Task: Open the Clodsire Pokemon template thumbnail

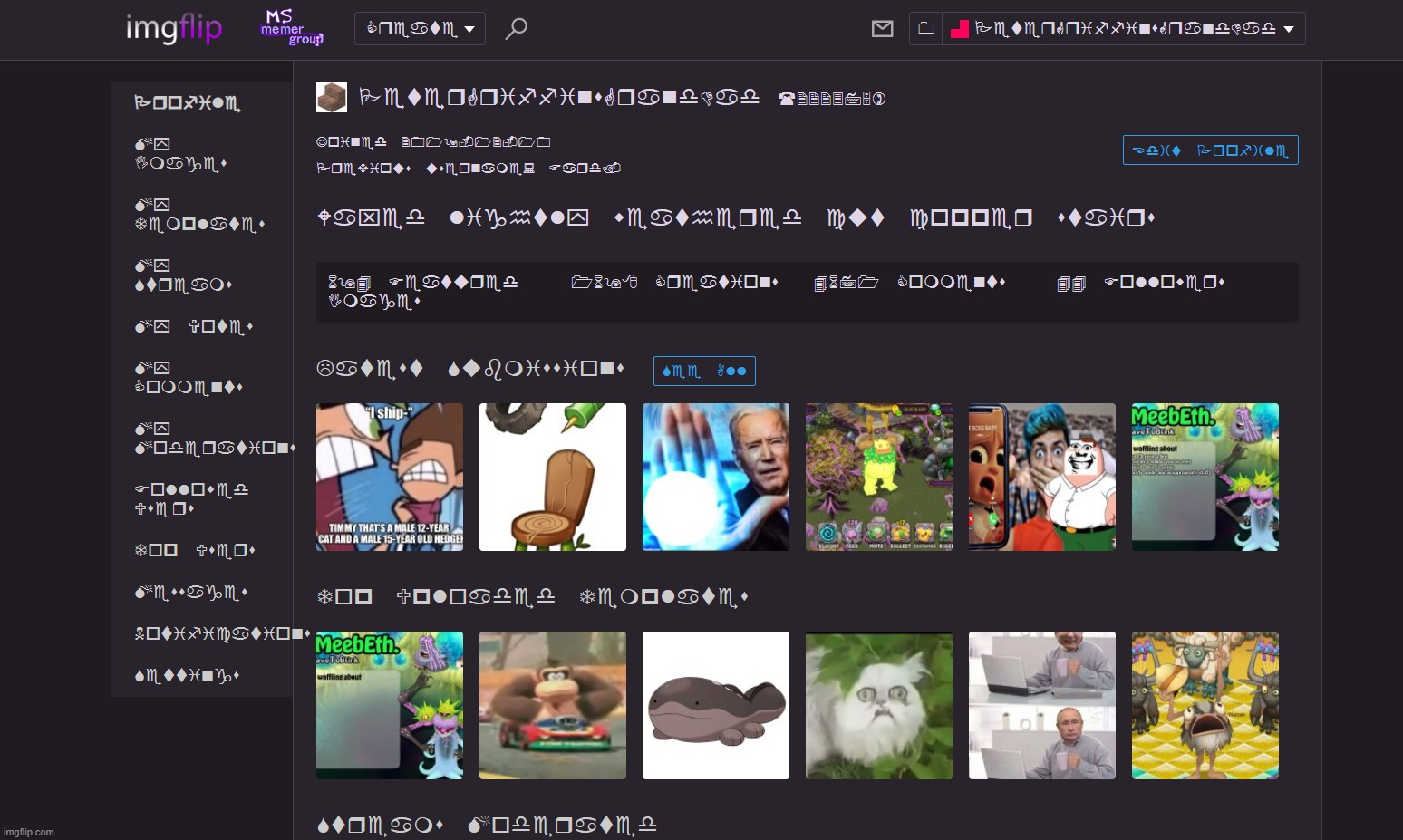Action: (x=716, y=705)
